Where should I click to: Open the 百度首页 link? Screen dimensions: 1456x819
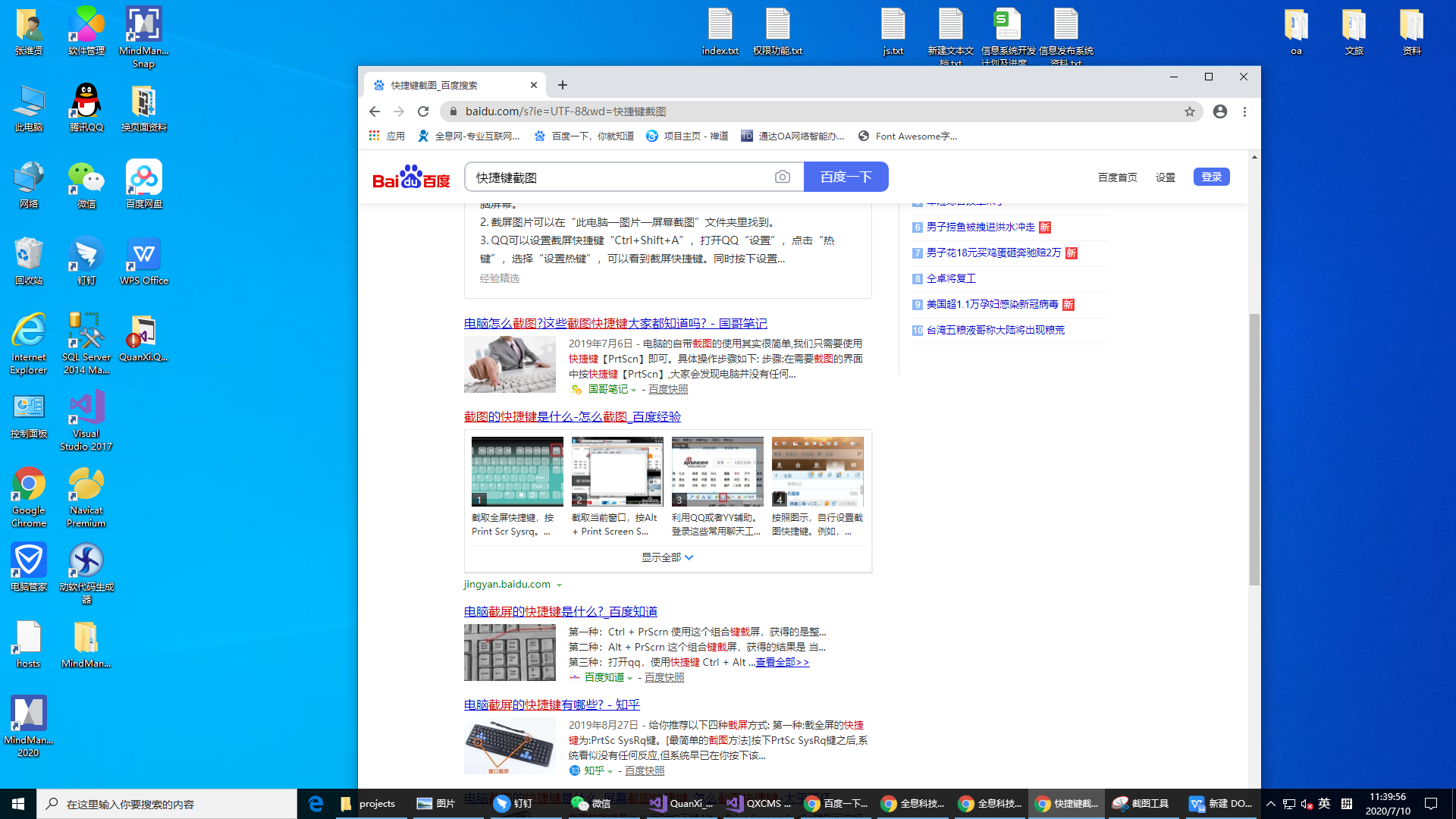(x=1118, y=177)
